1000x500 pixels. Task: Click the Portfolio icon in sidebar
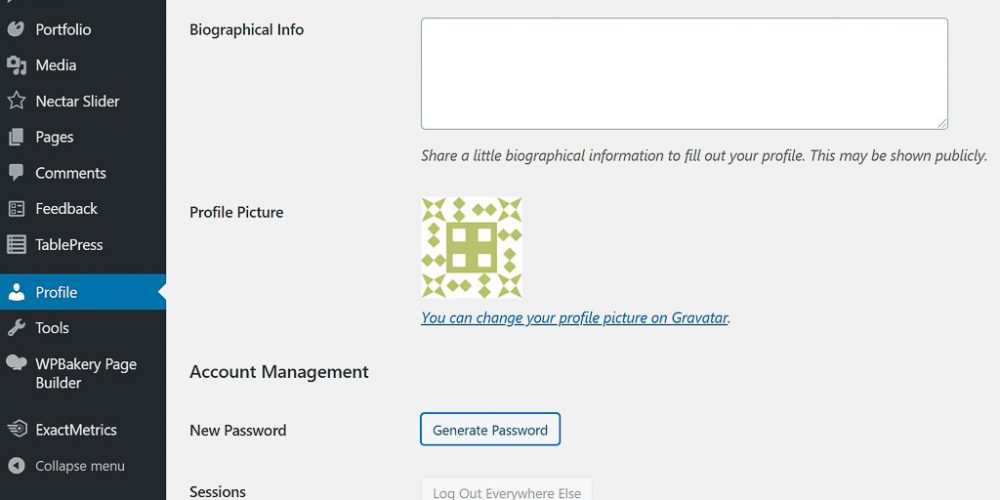(x=16, y=29)
